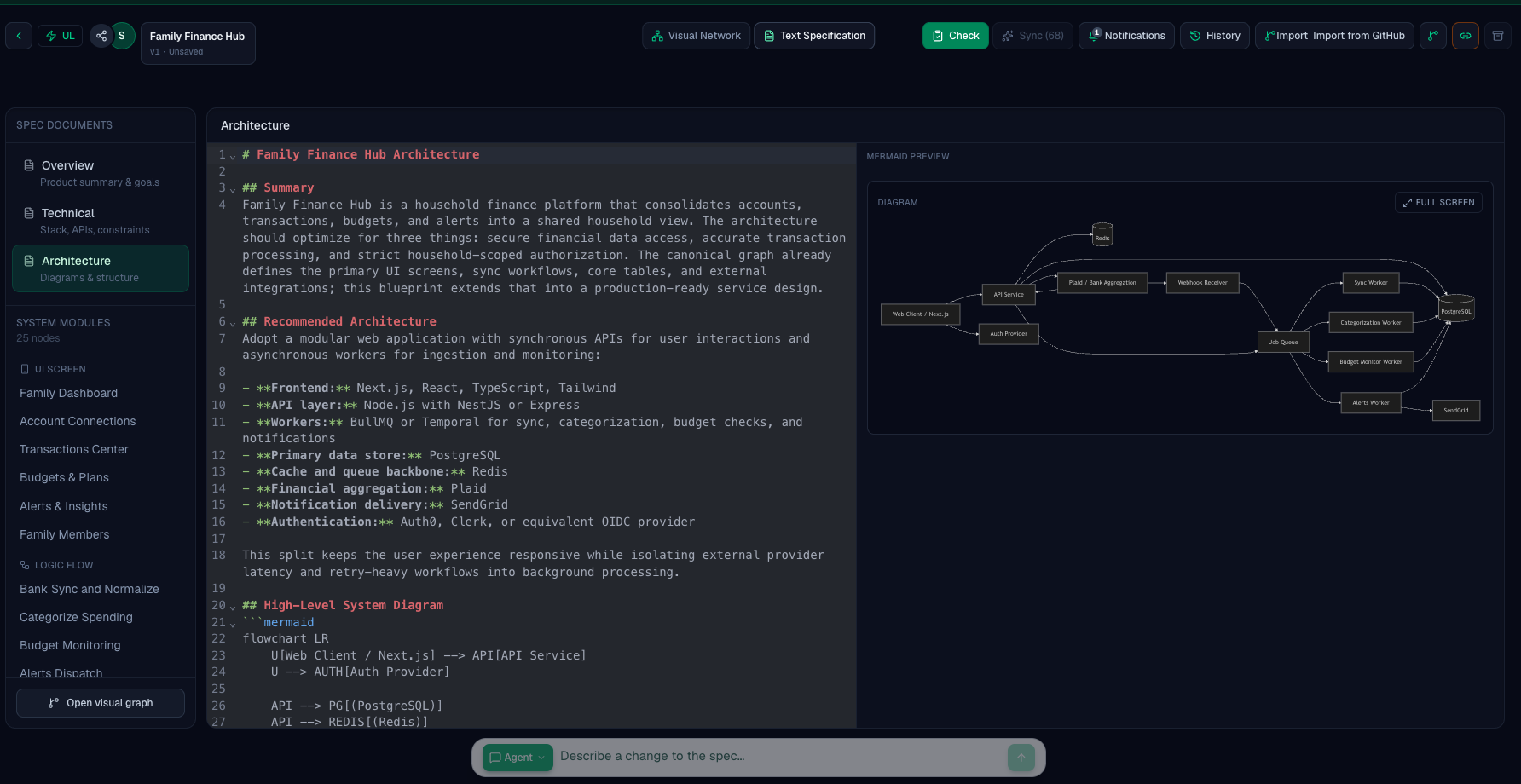Click the SendGrid diagram node
This screenshot has height=784, width=1521.
1456,411
